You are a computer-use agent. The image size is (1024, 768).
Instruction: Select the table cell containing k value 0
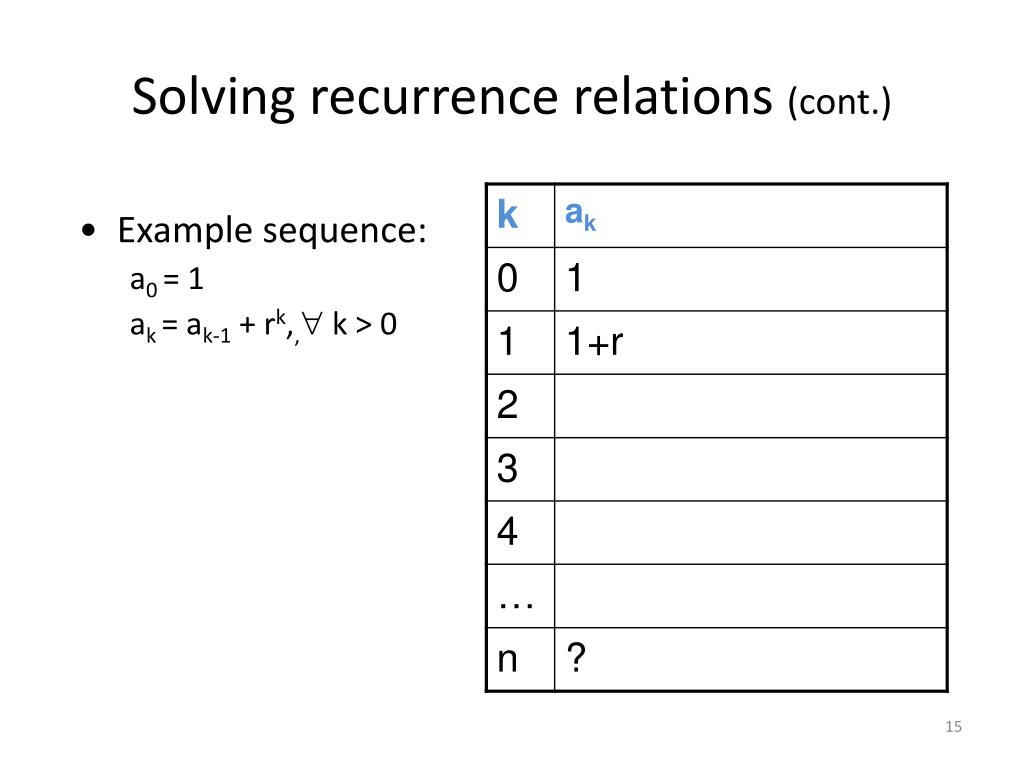point(520,279)
